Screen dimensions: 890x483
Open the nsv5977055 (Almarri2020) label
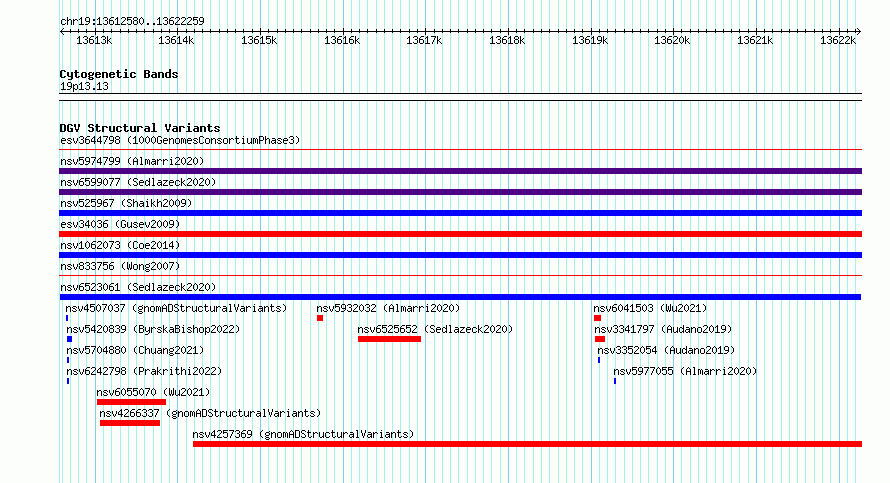[x=685, y=371]
